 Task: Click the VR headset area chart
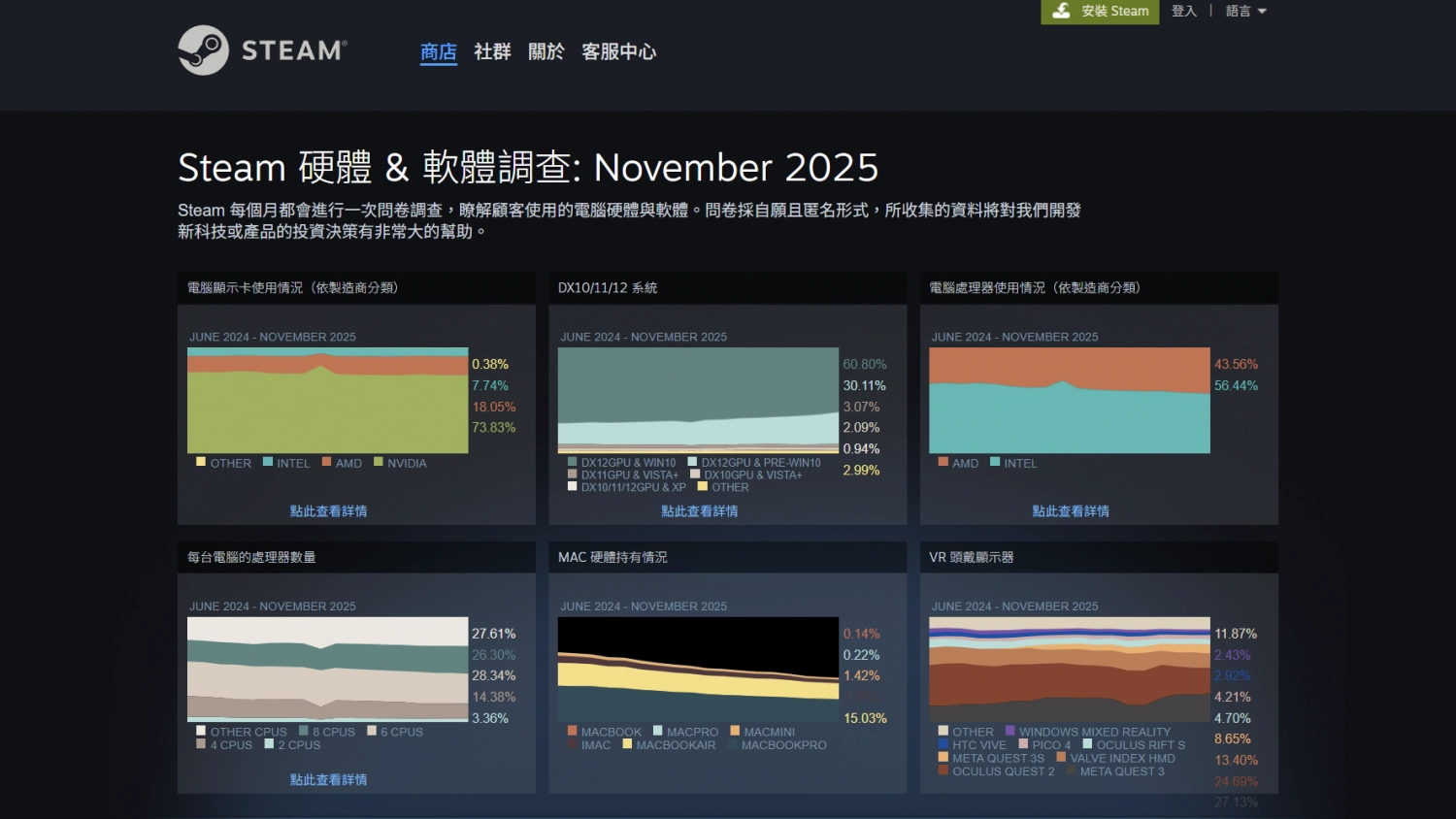1070,670
